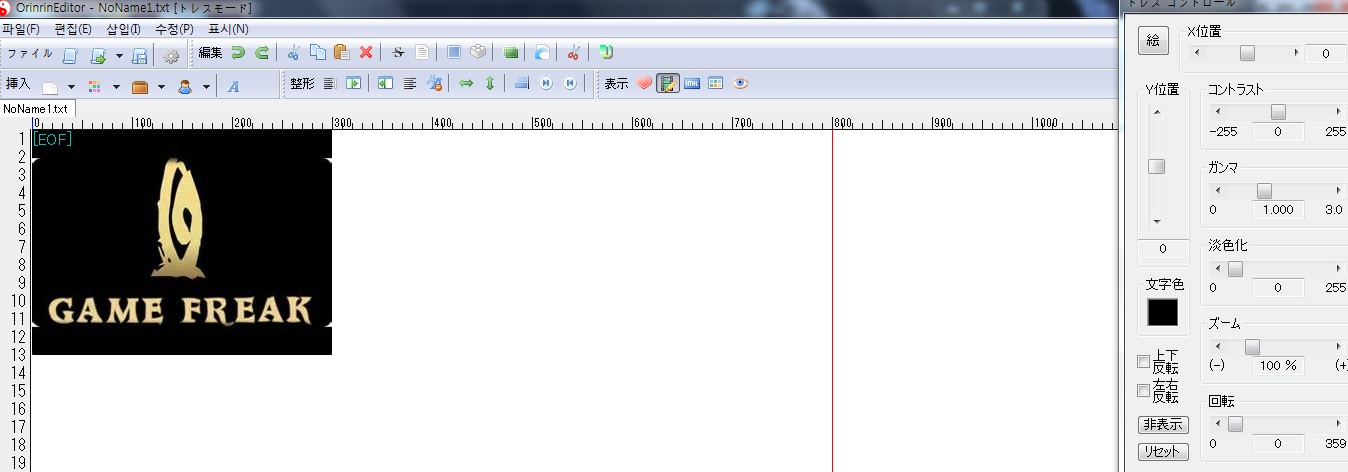Open the 파일(F) menu

click(21, 29)
